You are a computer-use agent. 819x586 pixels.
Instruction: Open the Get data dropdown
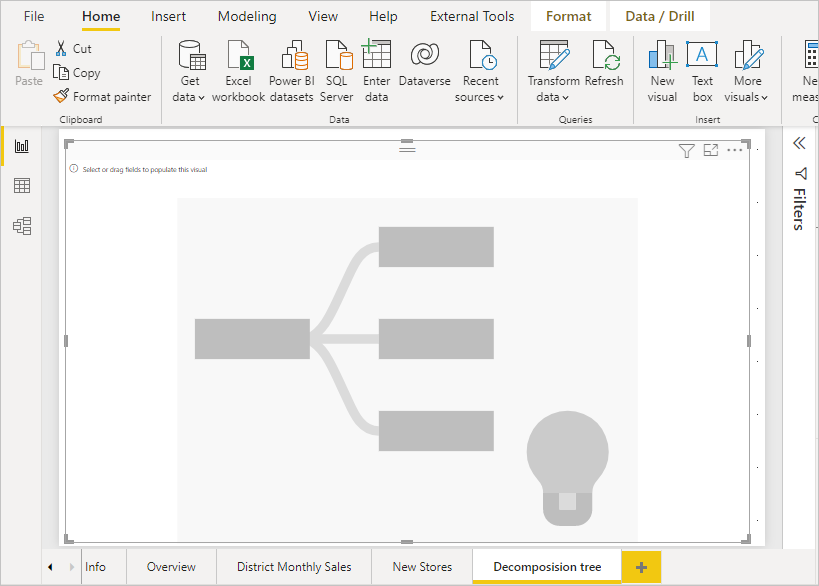coord(189,72)
